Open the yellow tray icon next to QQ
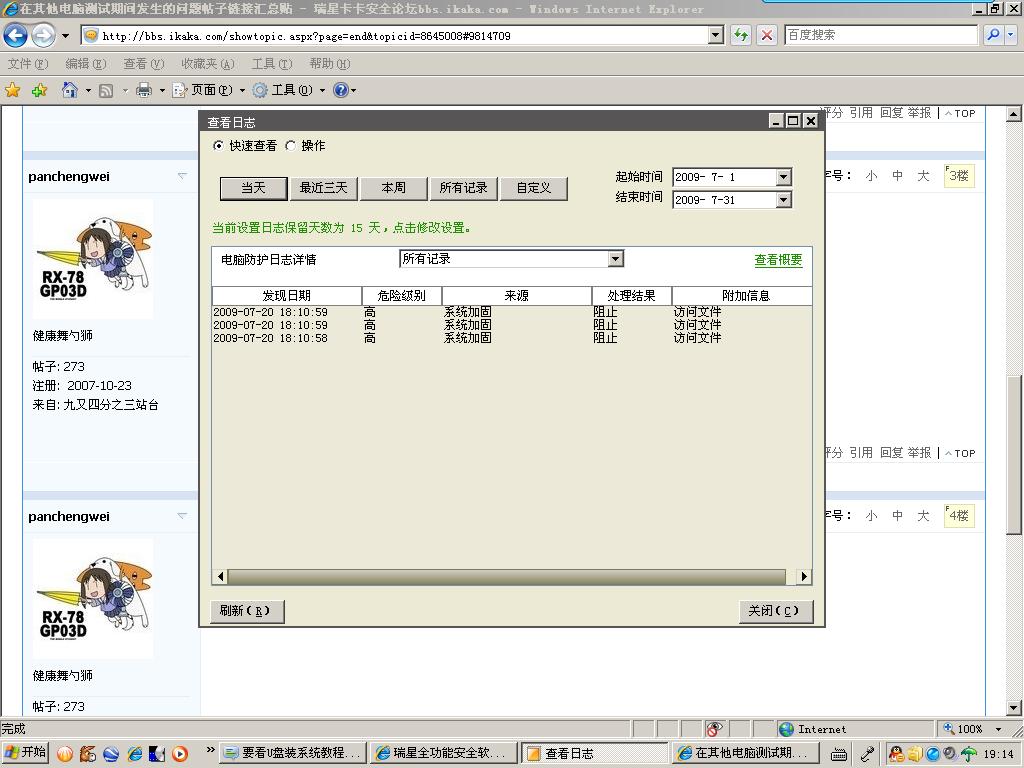The height and width of the screenshot is (768, 1024). tap(914, 754)
